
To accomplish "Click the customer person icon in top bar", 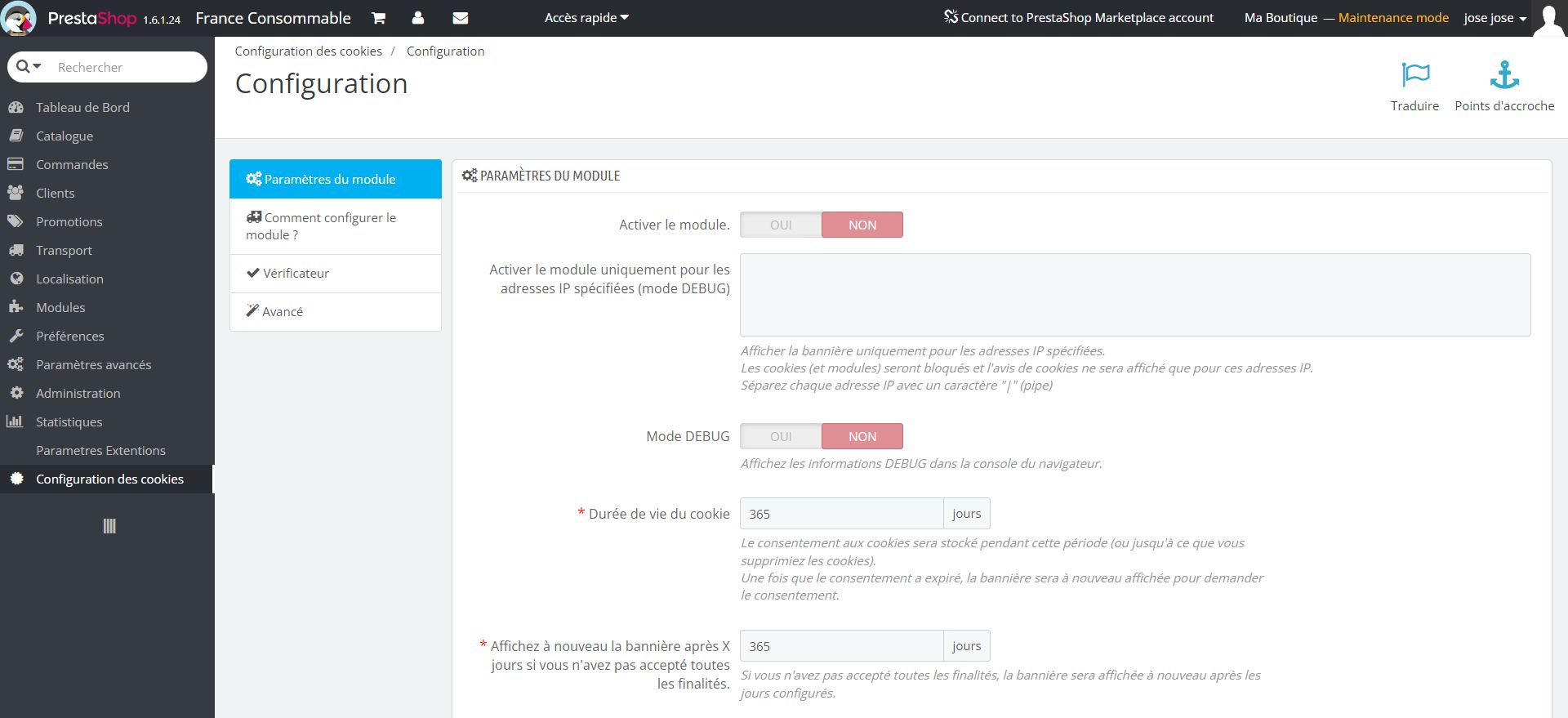I will coord(418,18).
